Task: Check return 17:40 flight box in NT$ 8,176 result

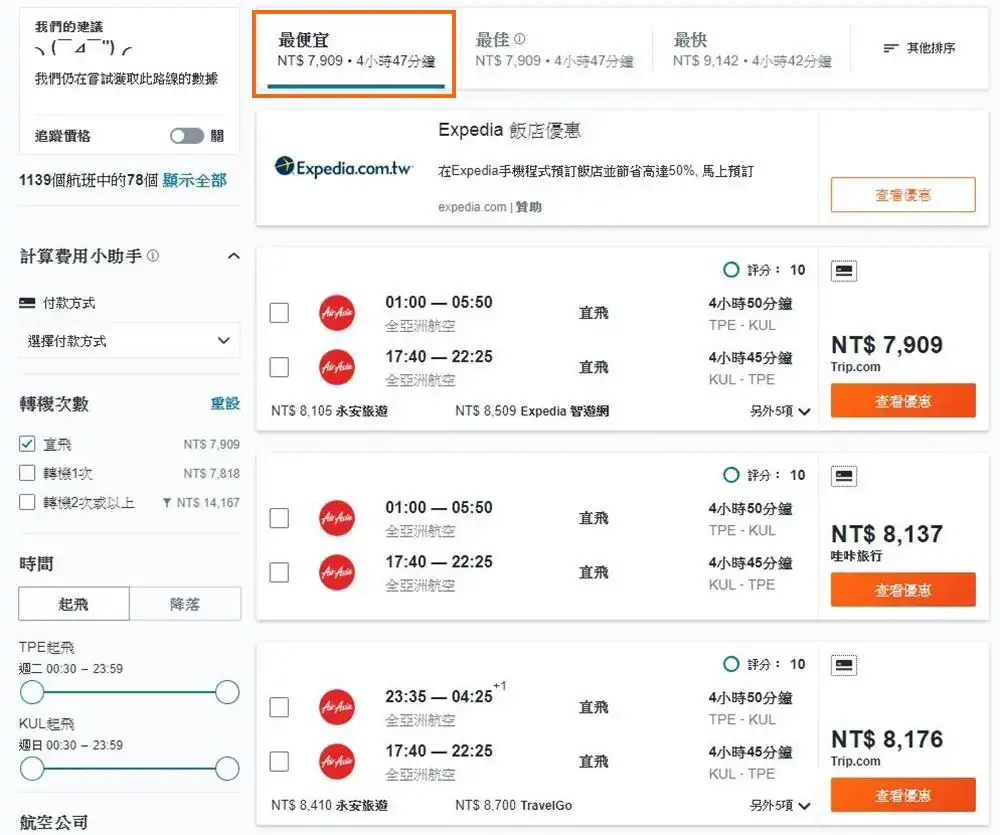Action: point(279,761)
